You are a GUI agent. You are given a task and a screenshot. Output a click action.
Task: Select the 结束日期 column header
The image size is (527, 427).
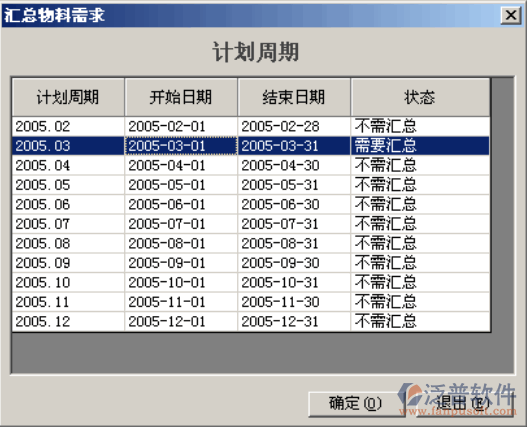[x=294, y=98]
